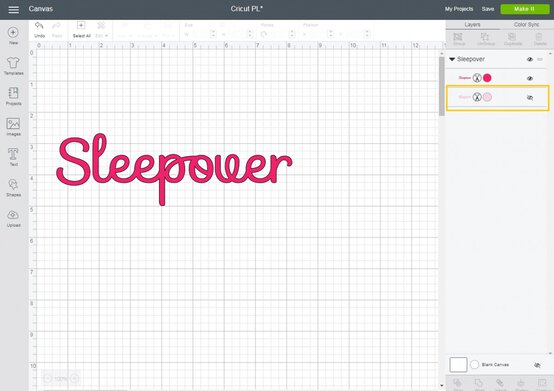
Task: Click the Attach tool icon
Action: pos(500,384)
